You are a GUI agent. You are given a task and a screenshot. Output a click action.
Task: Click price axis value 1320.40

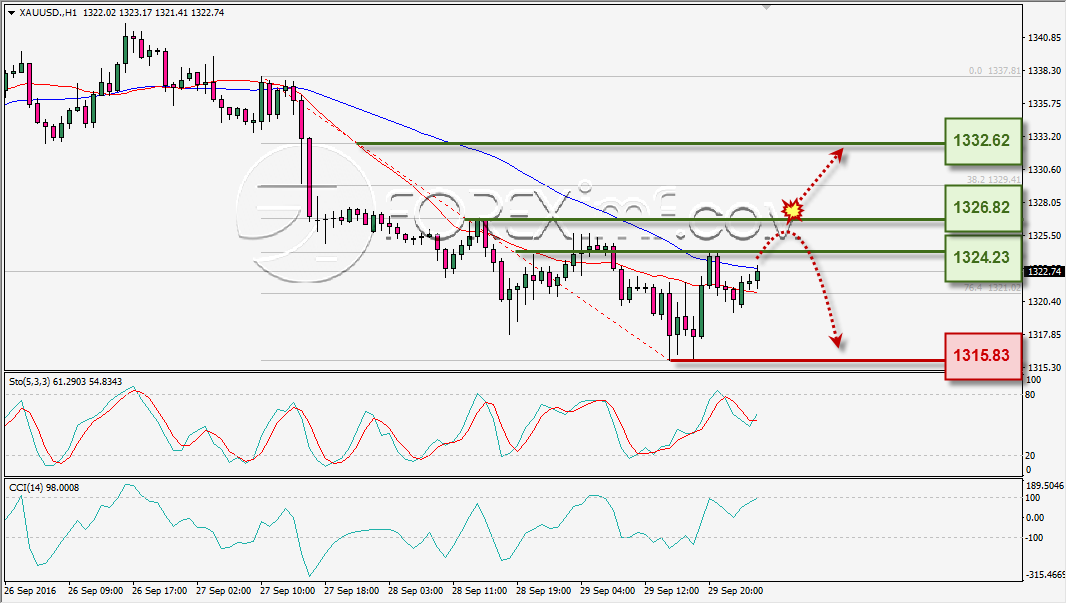point(1044,301)
